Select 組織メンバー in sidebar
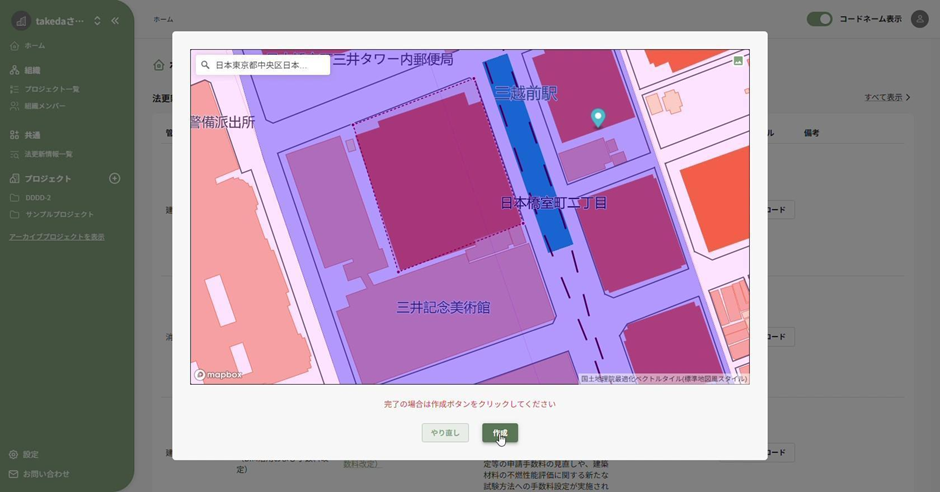Viewport: 940px width, 492px height. coord(45,105)
